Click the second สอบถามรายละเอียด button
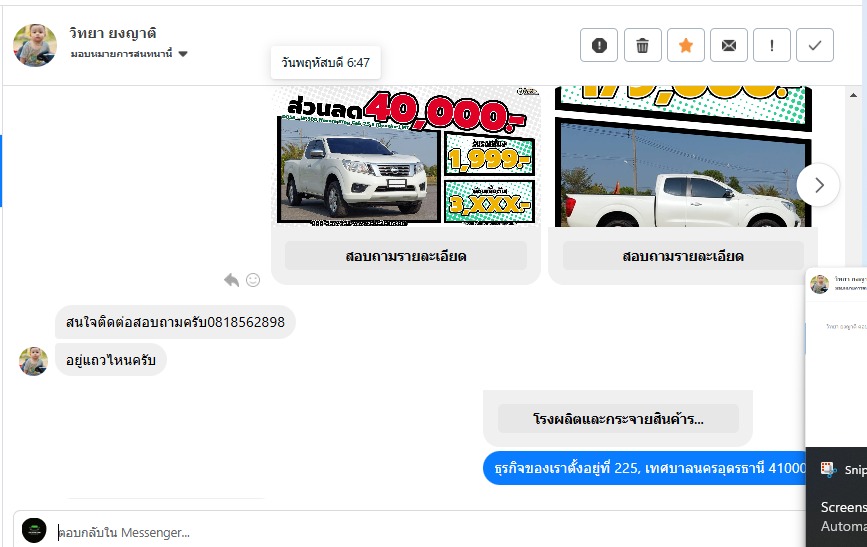The image size is (867, 547). [683, 256]
